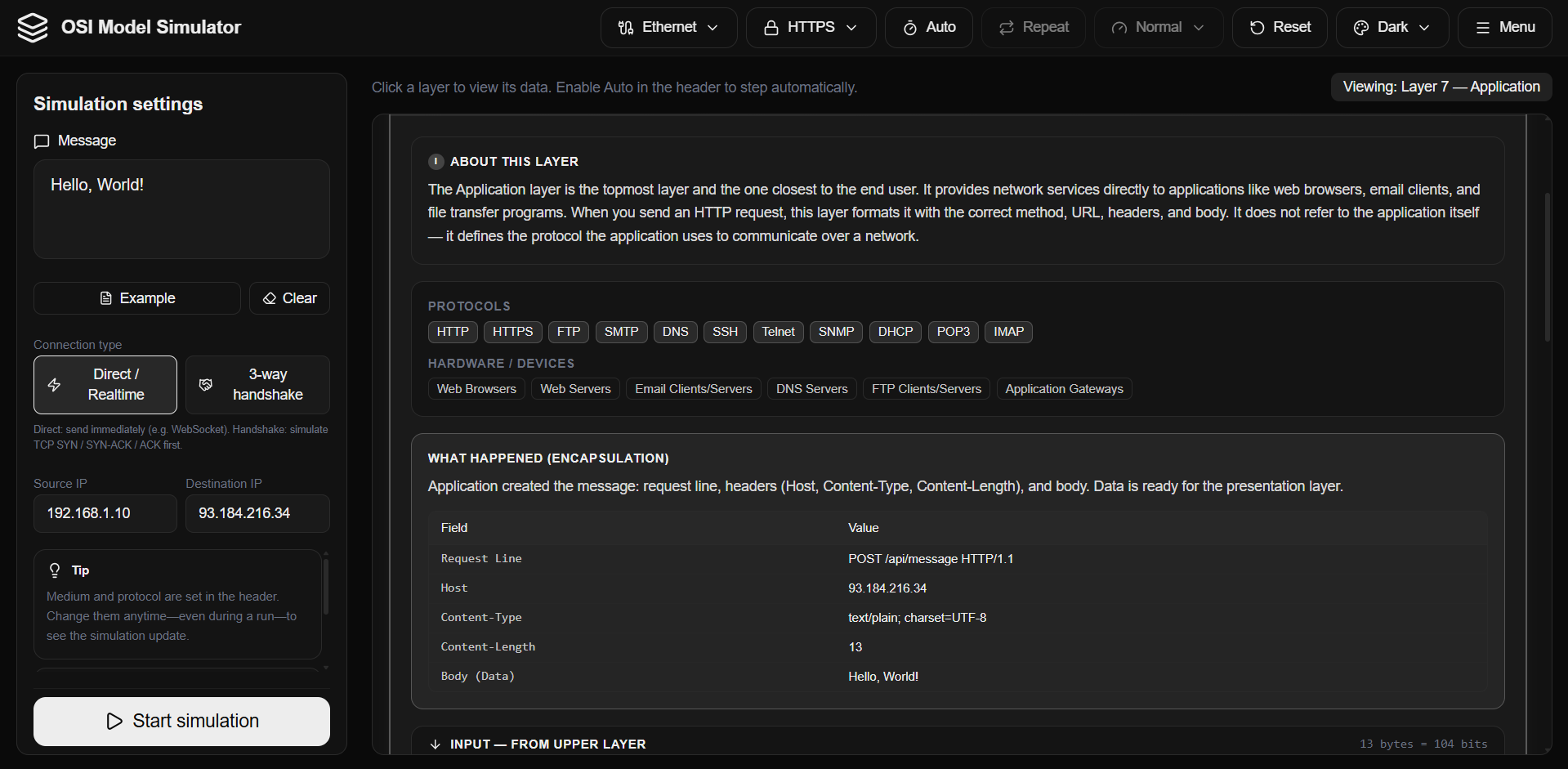Click the POST /api/message HTTP/1.1 value
1568x769 pixels.
[x=931, y=559]
